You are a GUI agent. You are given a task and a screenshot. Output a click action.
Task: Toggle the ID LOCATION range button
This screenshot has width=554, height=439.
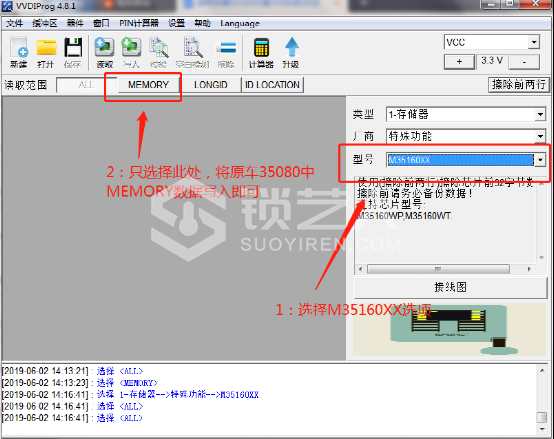click(x=272, y=85)
